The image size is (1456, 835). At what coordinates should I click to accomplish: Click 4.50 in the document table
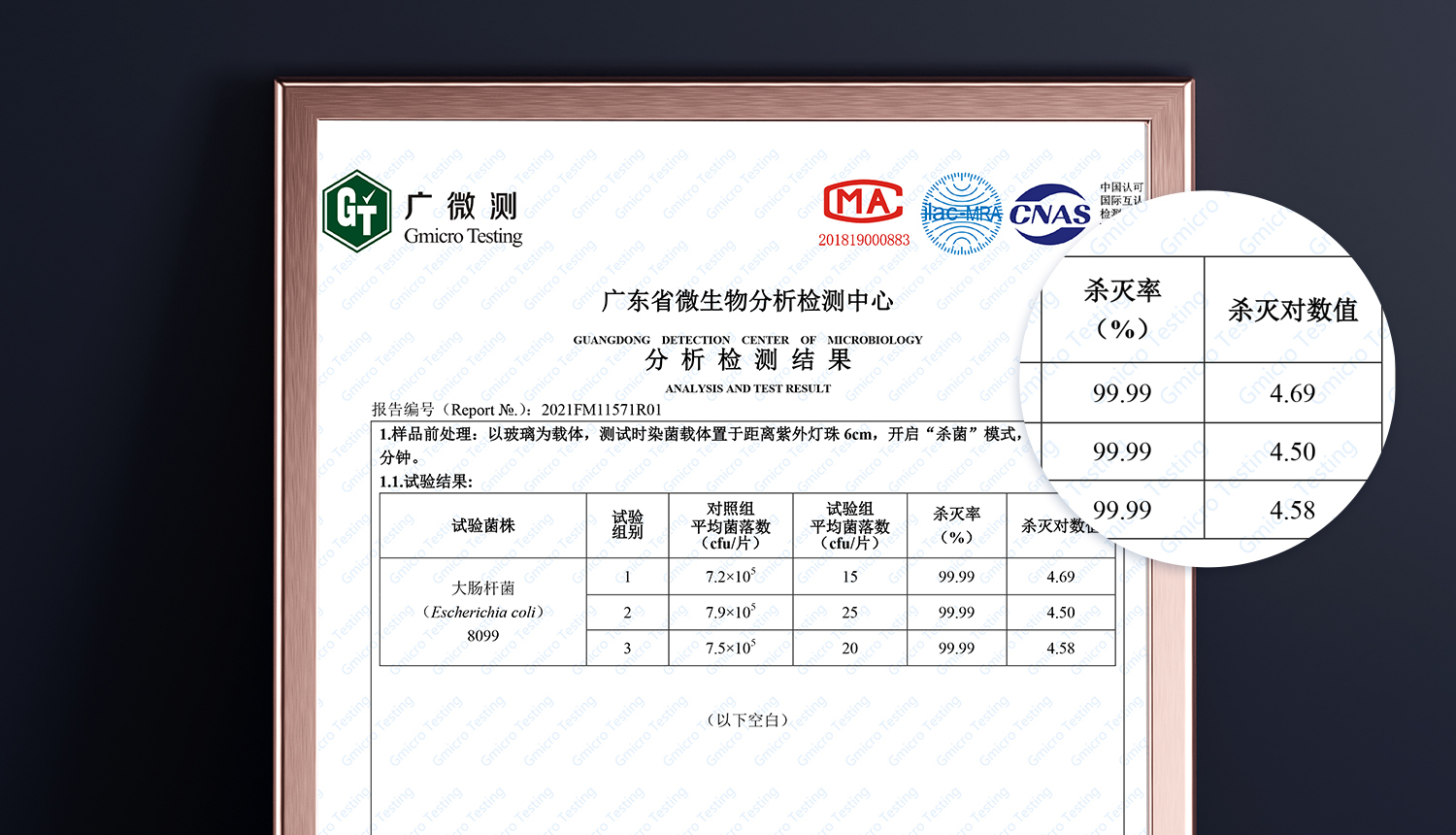click(x=1061, y=613)
